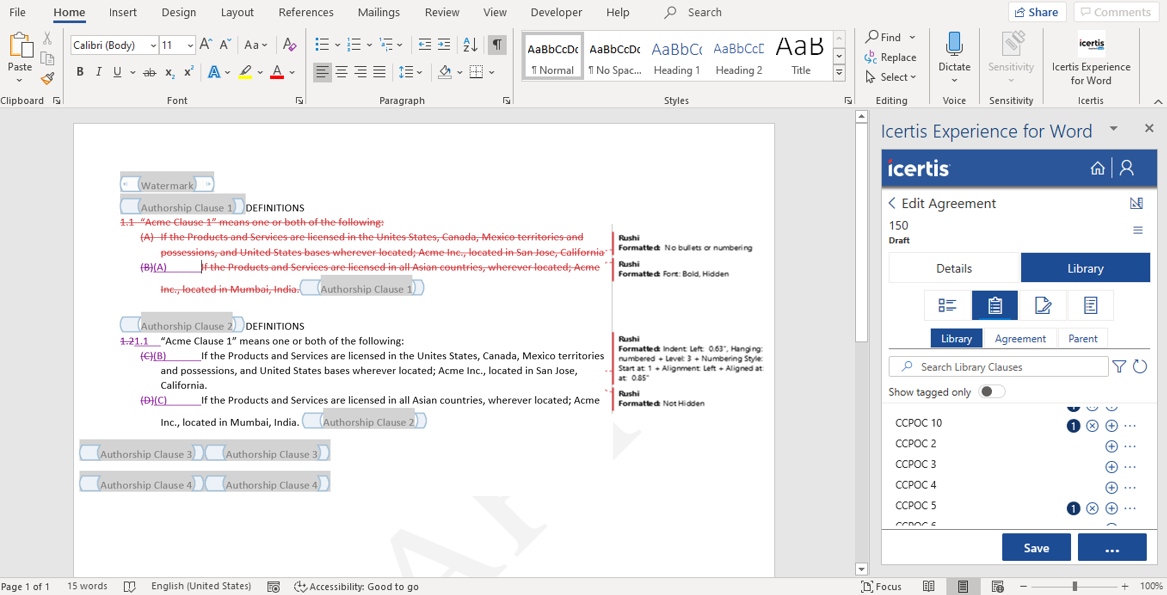Expand the Styles gallery more arrow
Image resolution: width=1167 pixels, height=595 pixels.
pyautogui.click(x=839, y=74)
